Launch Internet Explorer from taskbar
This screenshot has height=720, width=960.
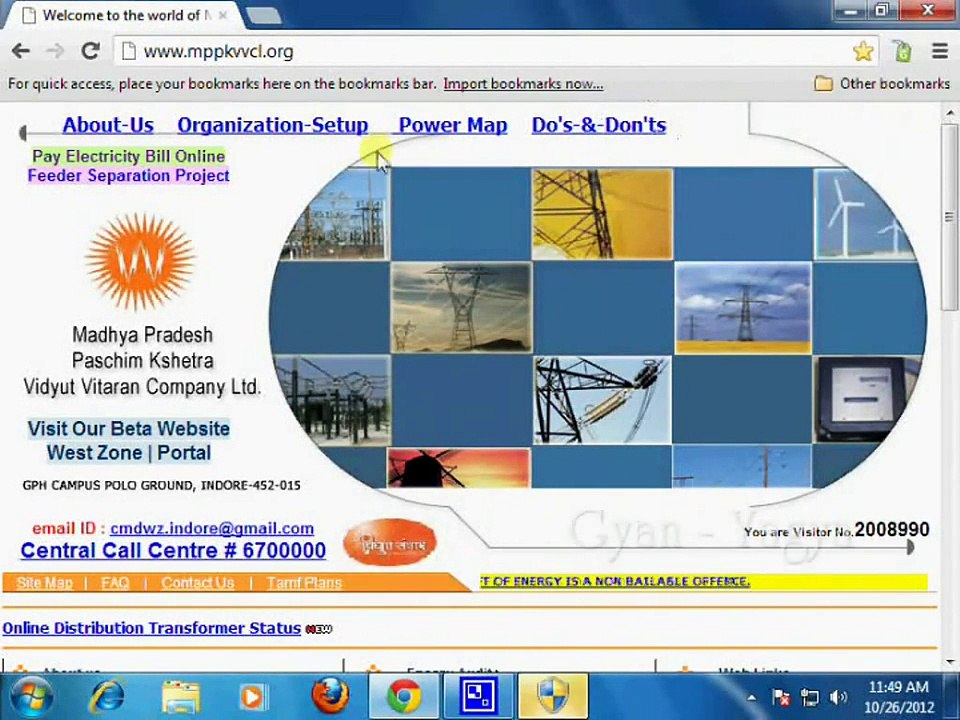click(x=107, y=697)
